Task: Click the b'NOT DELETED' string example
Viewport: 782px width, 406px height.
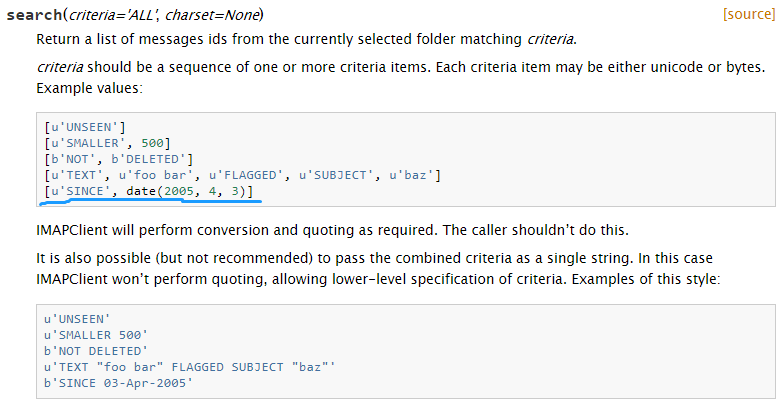Action: click(96, 351)
